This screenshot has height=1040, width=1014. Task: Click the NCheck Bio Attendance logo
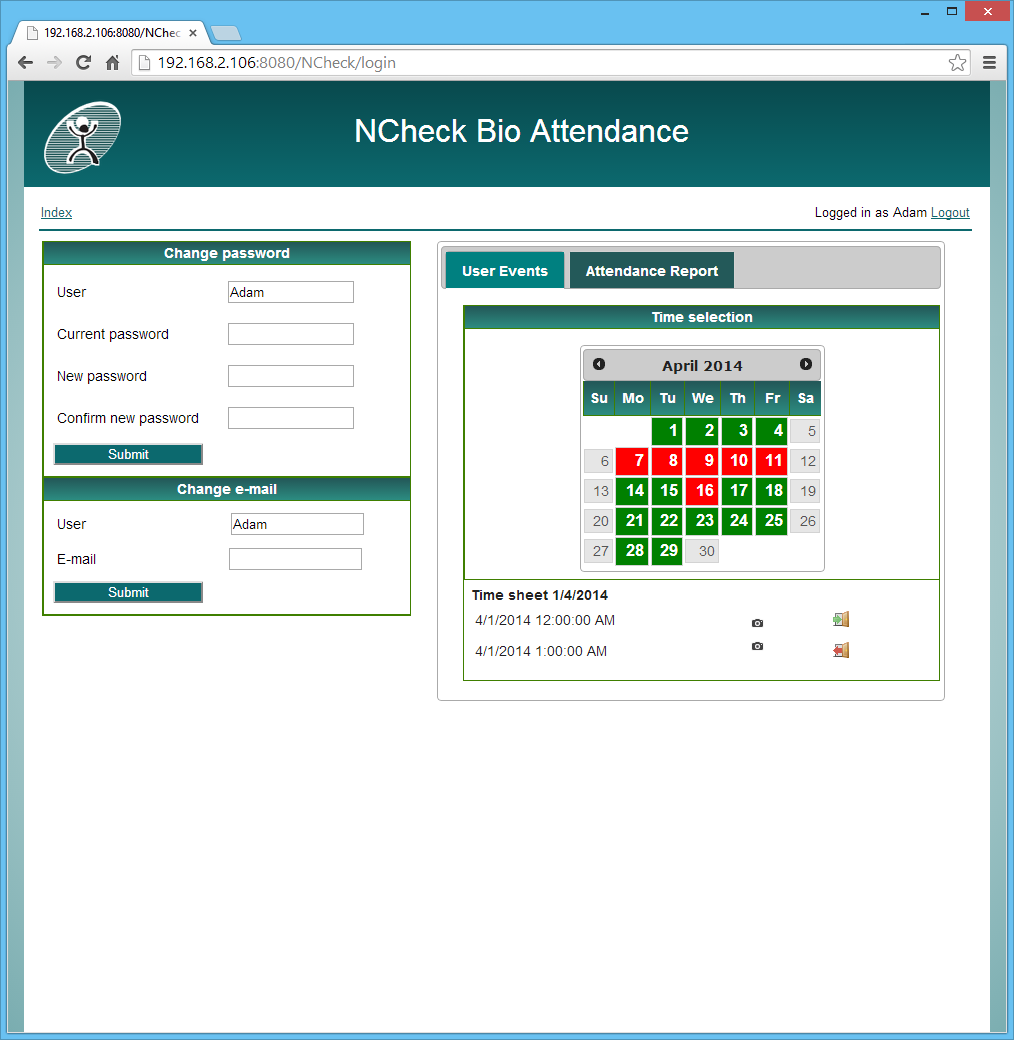(82, 136)
